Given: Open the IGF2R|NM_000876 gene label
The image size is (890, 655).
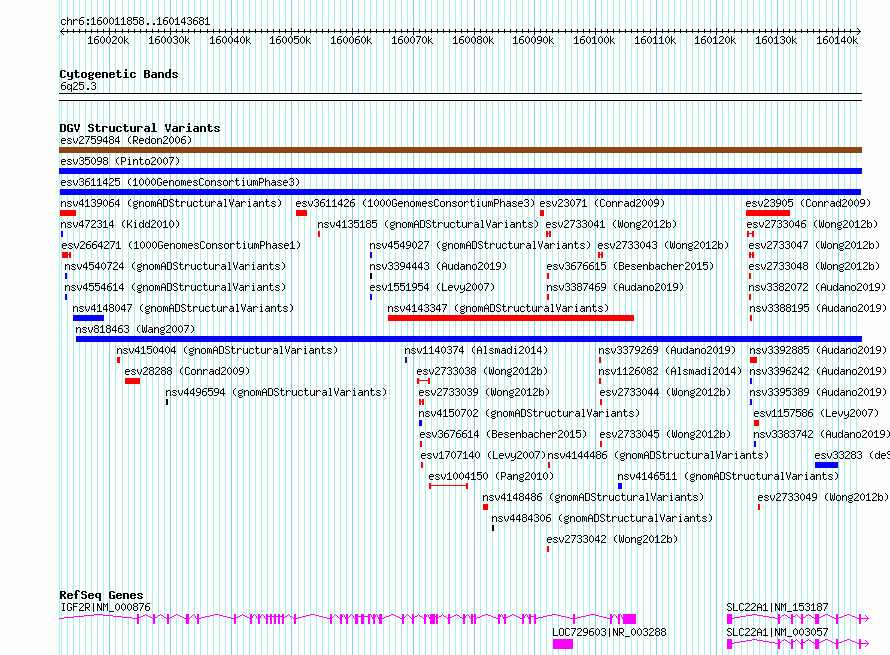Looking at the screenshot, I should [106, 607].
